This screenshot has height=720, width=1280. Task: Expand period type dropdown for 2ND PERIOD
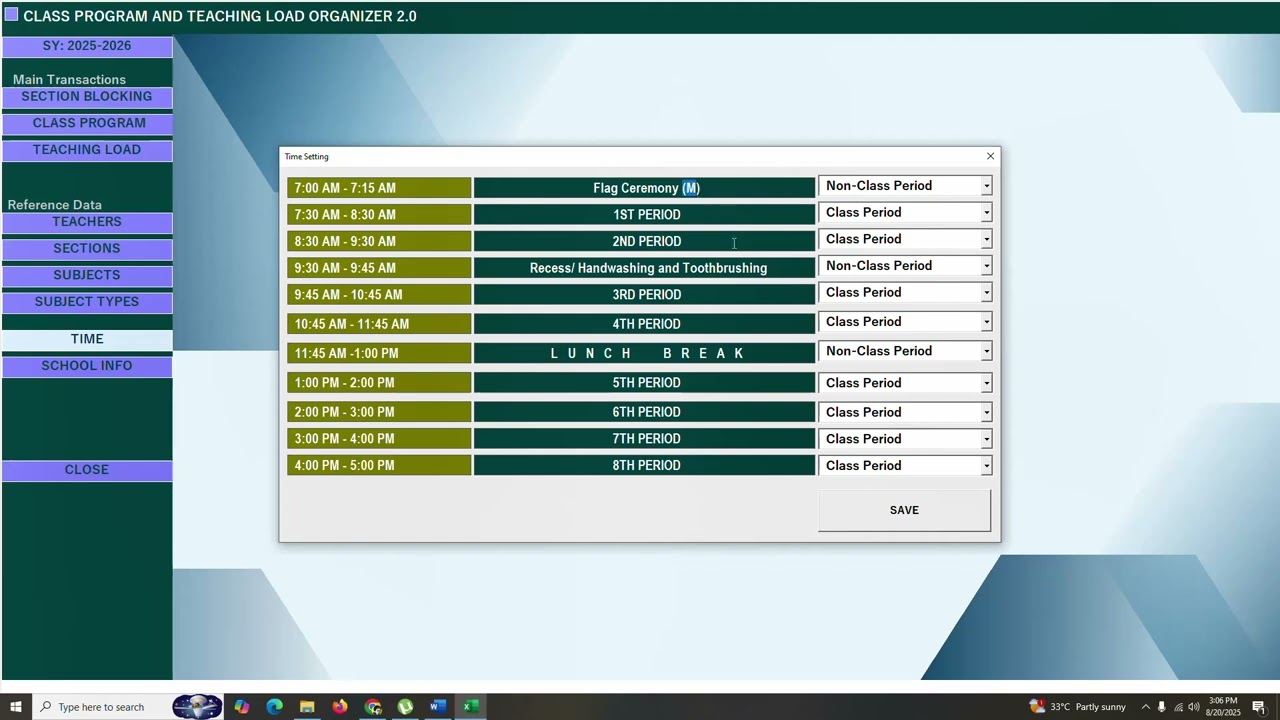pos(986,240)
